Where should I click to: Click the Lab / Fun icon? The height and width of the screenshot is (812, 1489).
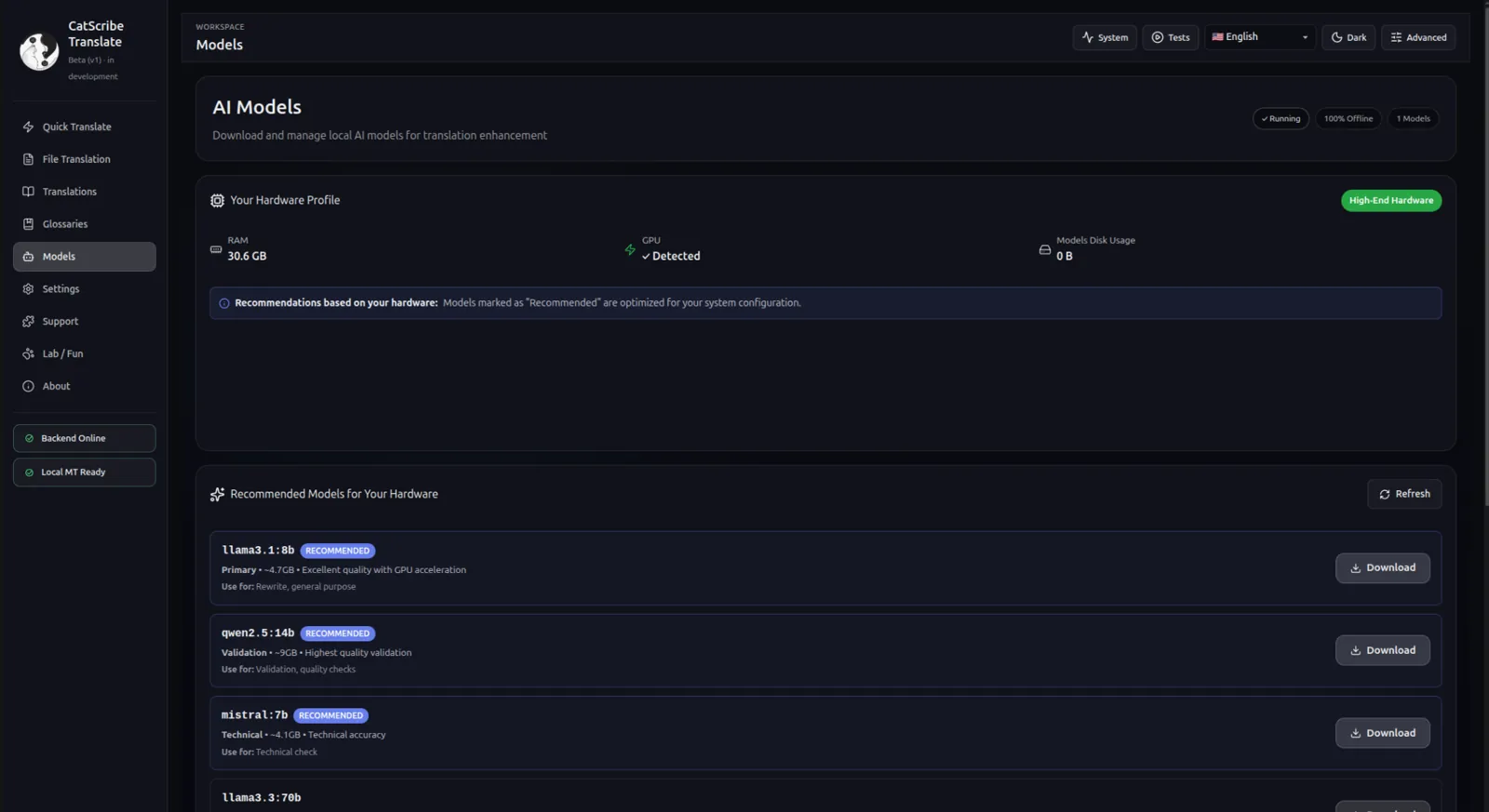28,354
